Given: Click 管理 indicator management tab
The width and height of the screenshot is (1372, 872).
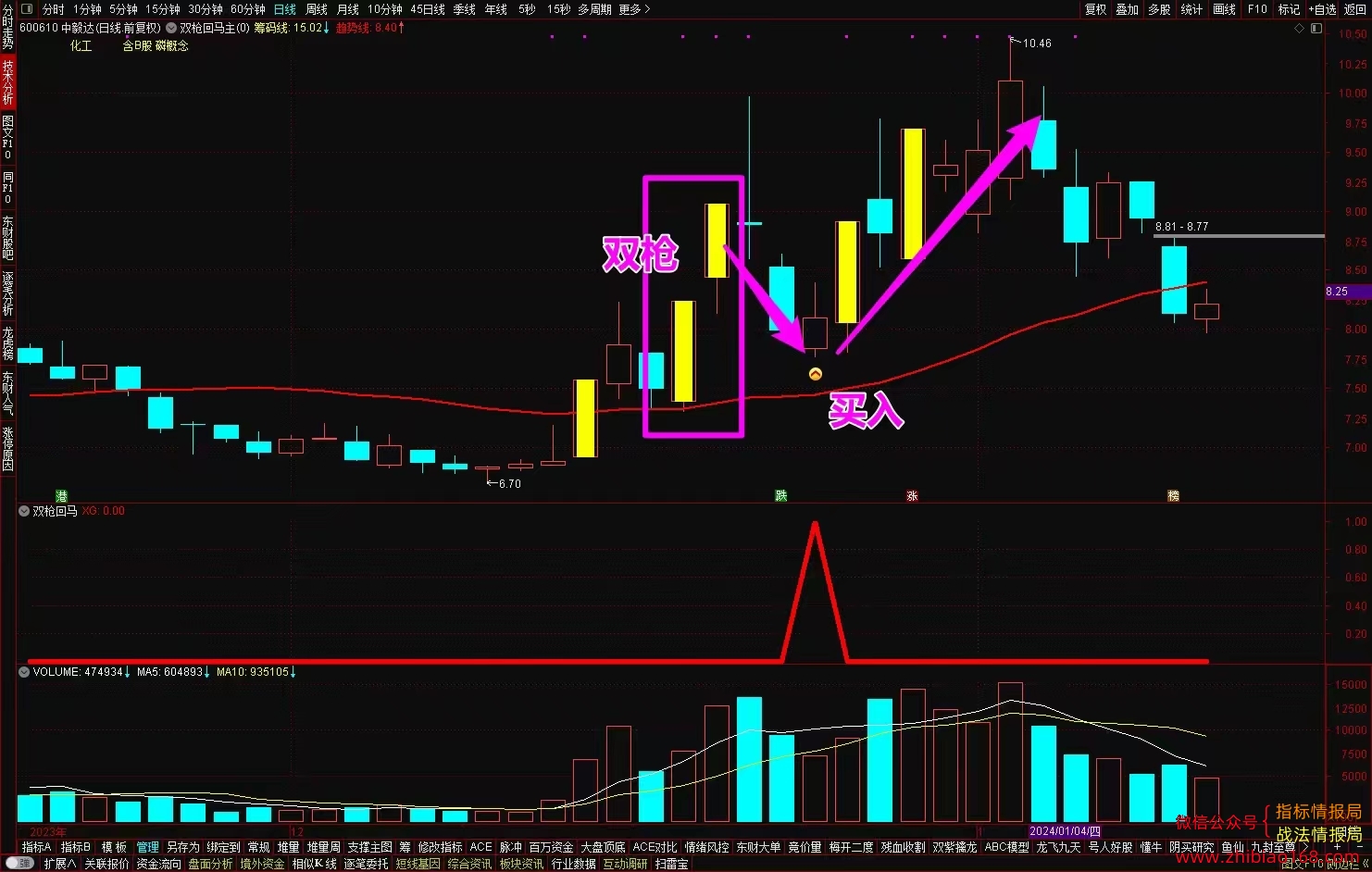Looking at the screenshot, I should click(148, 847).
